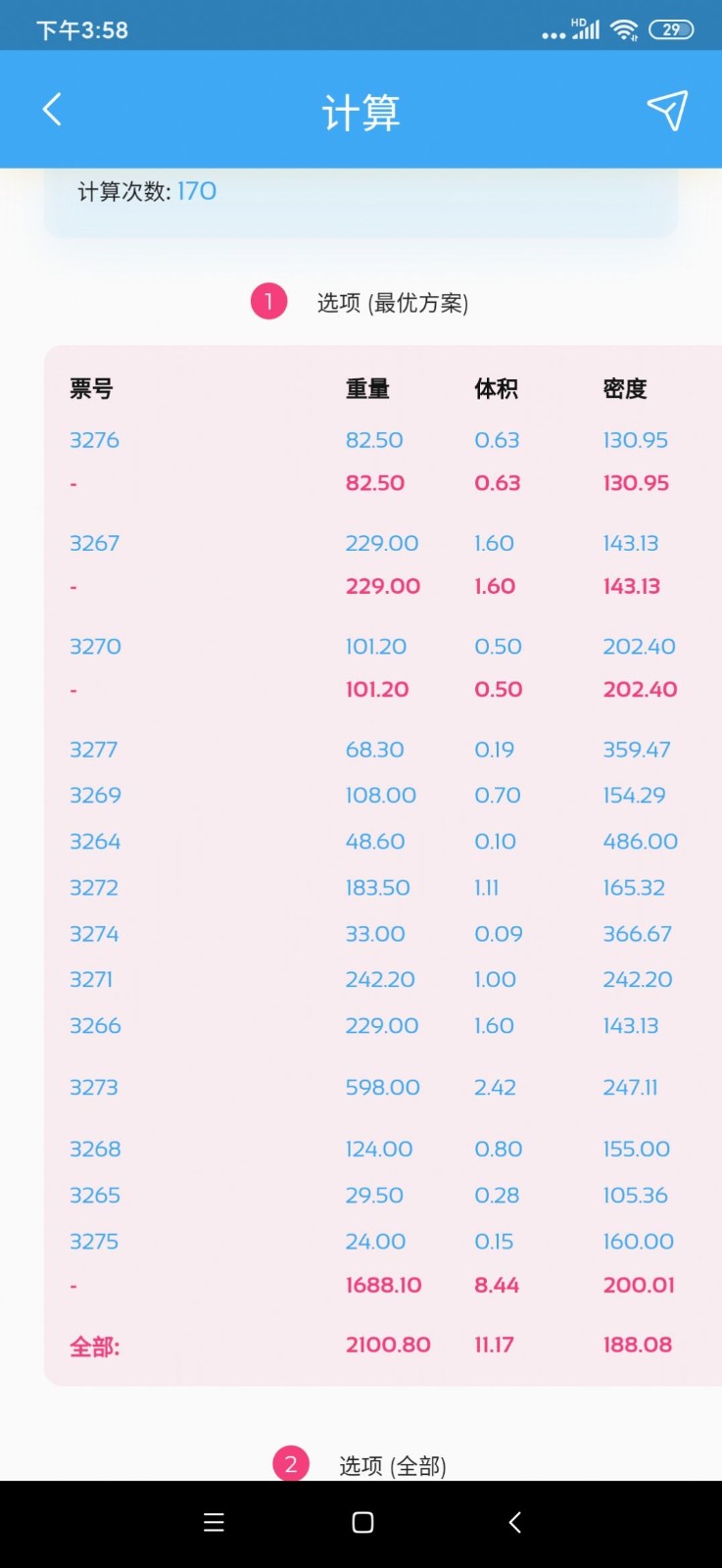Open ticket number 3267

[94, 543]
